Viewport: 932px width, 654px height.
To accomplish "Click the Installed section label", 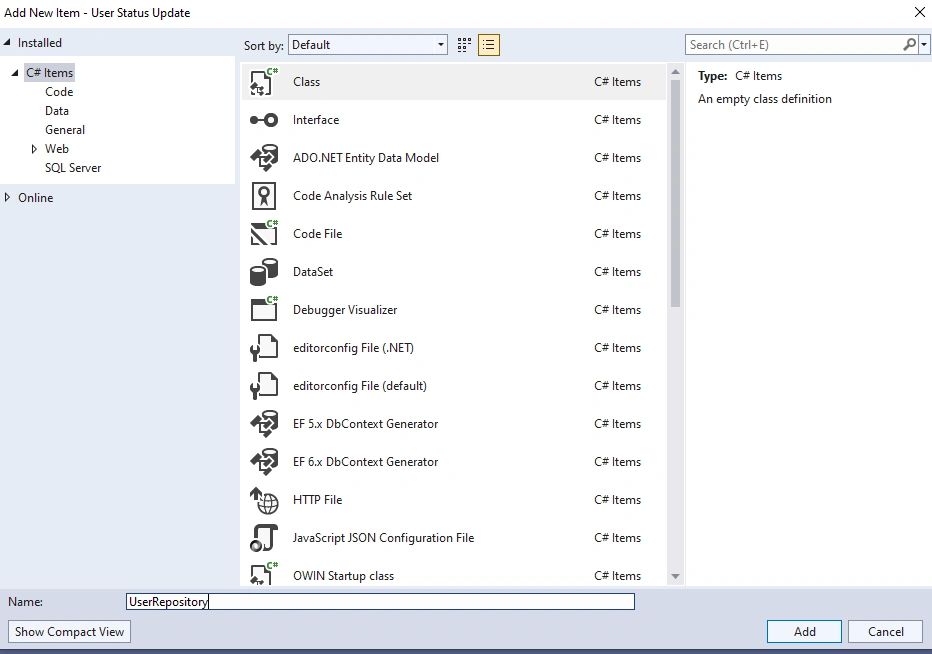I will point(40,43).
